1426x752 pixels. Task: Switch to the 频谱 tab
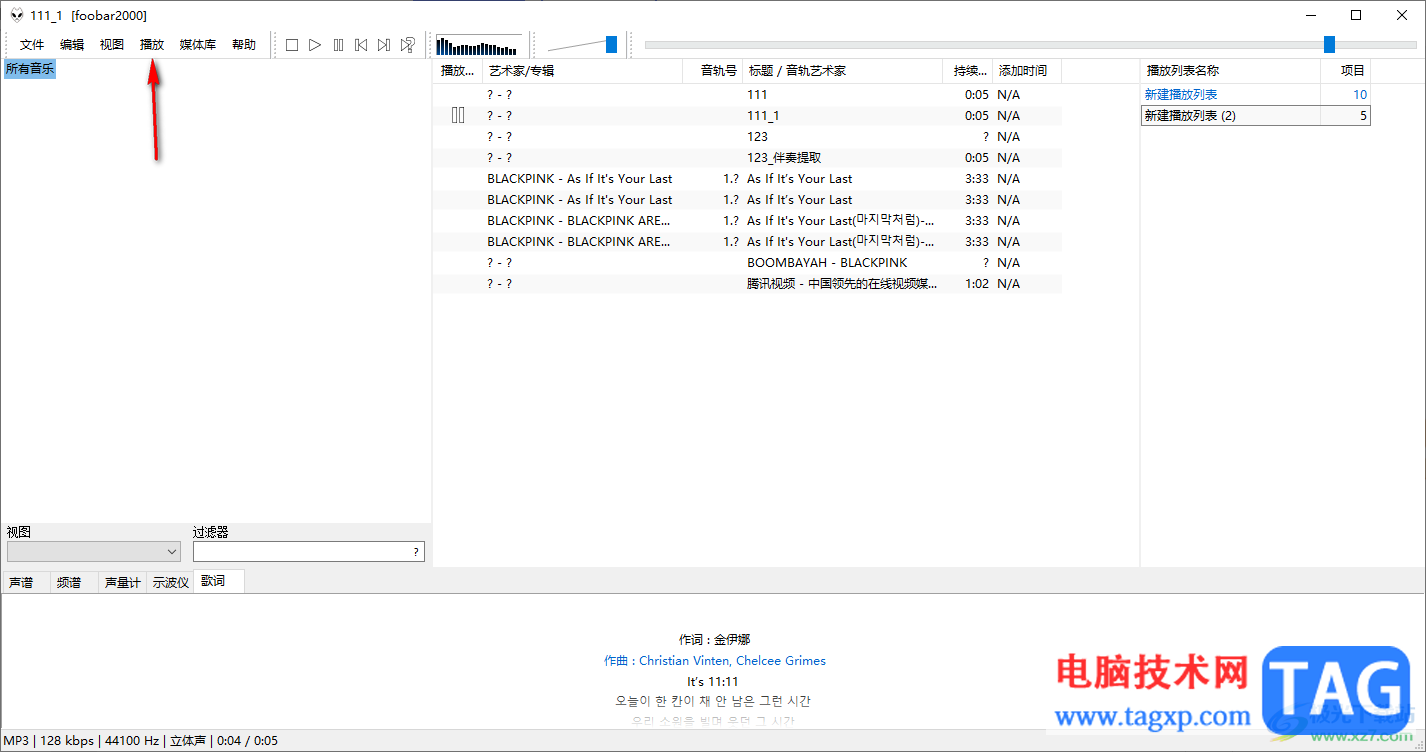coord(73,582)
